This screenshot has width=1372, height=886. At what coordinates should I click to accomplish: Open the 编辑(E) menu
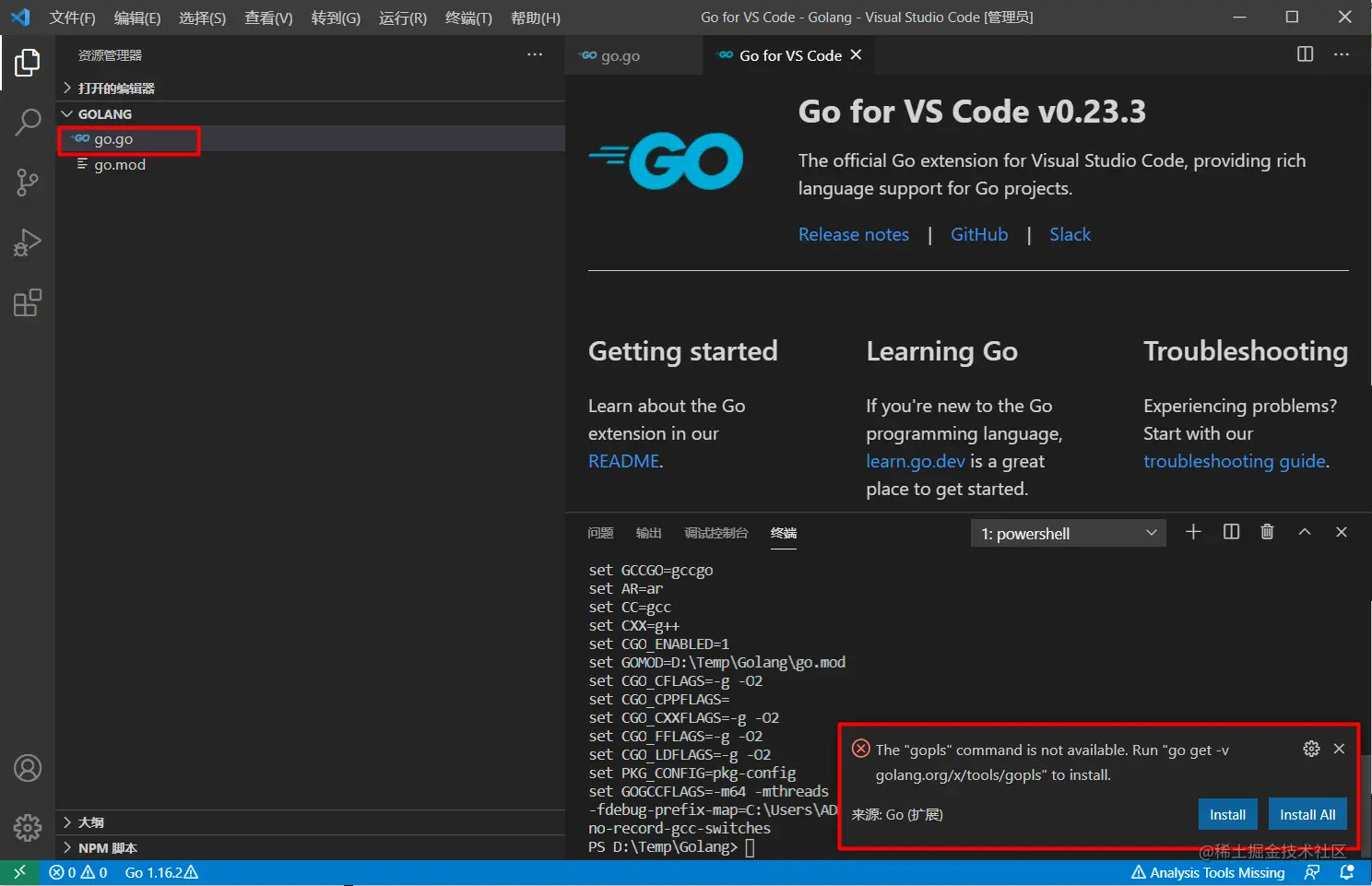[x=137, y=18]
